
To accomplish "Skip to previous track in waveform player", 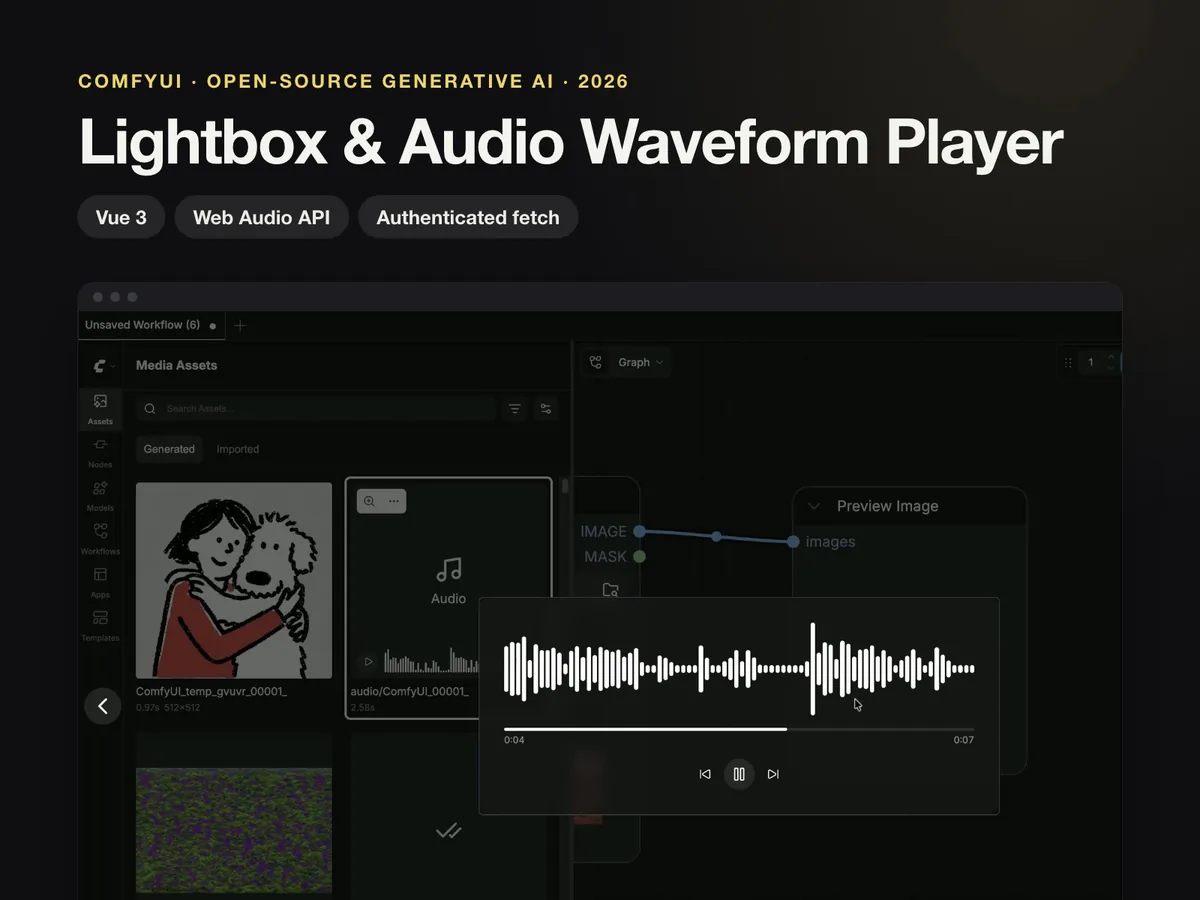I will pos(705,774).
